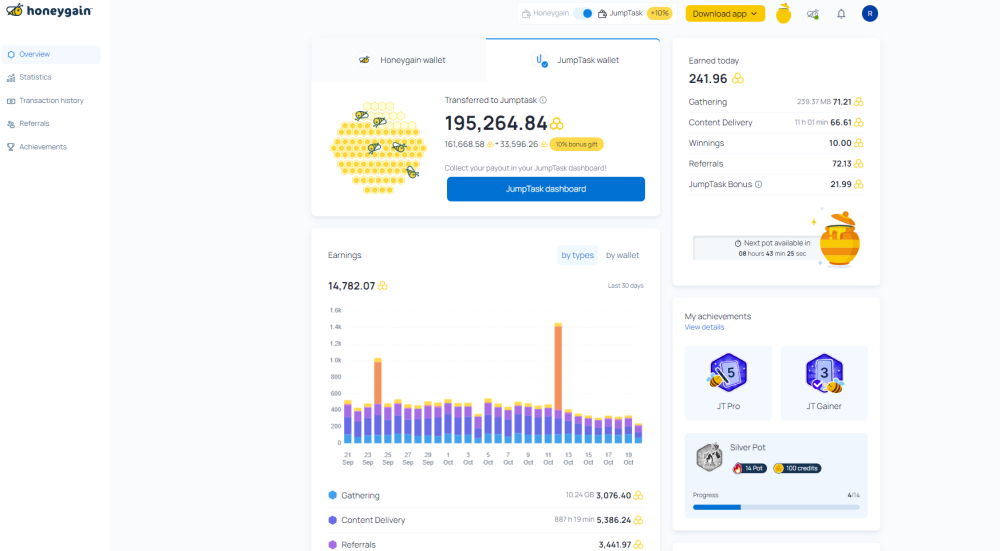1000x551 pixels.
Task: Click info icon next to JumpTask Bonus
Action: (x=758, y=184)
